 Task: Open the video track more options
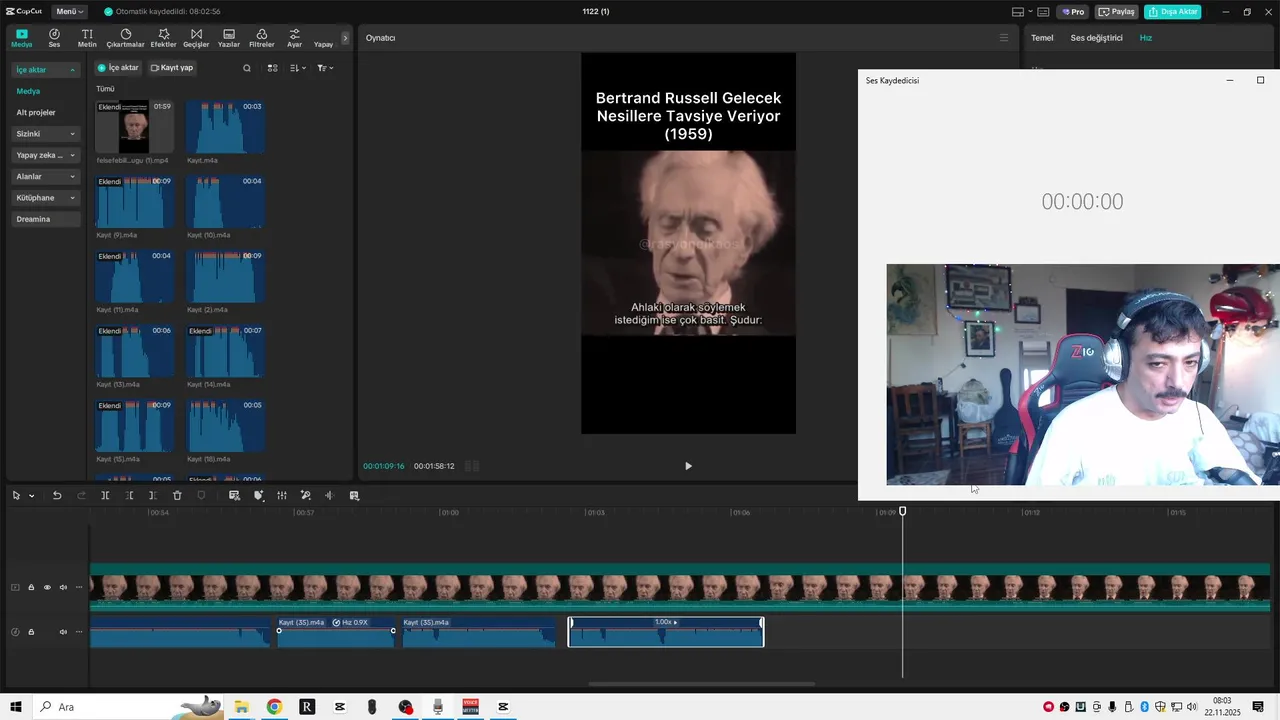pos(79,587)
